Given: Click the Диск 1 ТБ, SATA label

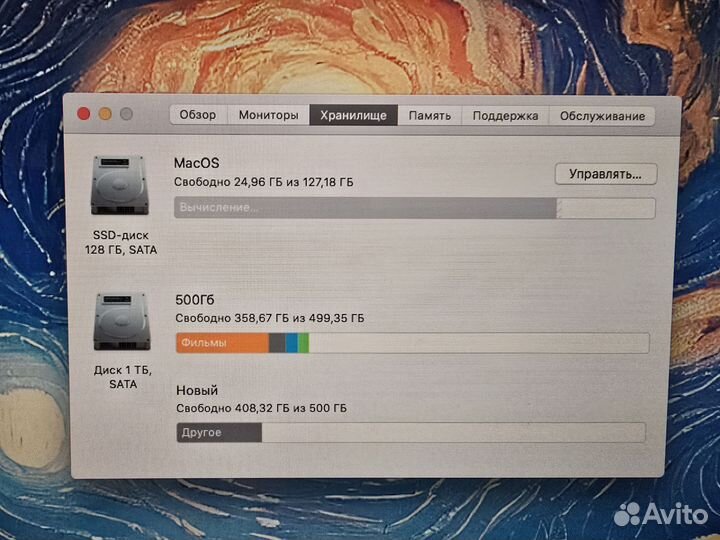Looking at the screenshot, I should pyautogui.click(x=123, y=377).
